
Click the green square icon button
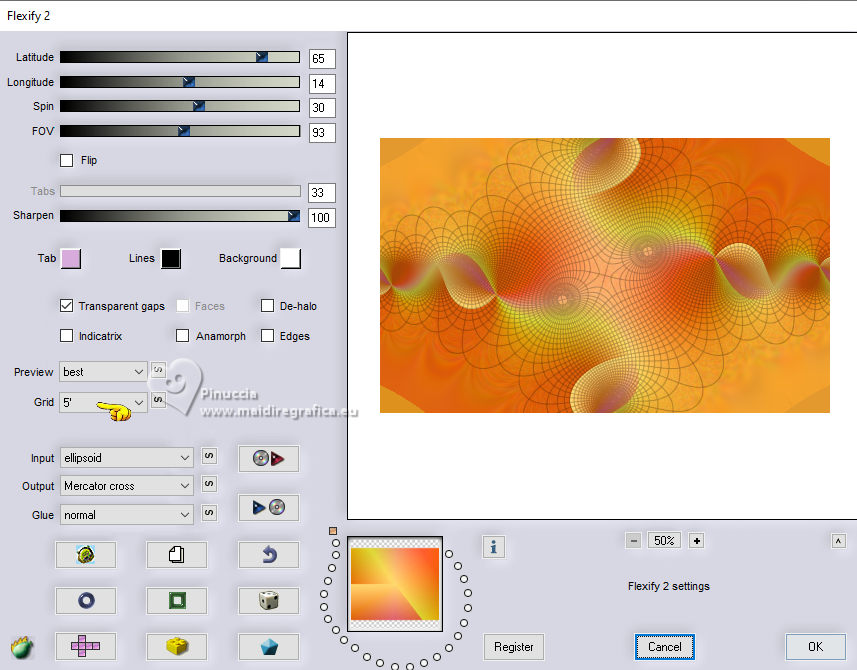click(x=177, y=601)
